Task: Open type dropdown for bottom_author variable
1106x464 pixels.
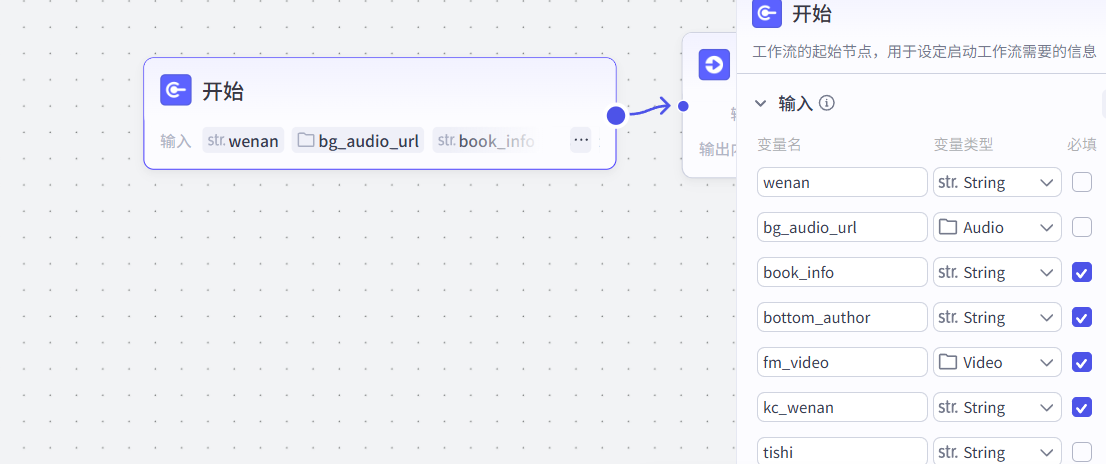Action: click(996, 317)
